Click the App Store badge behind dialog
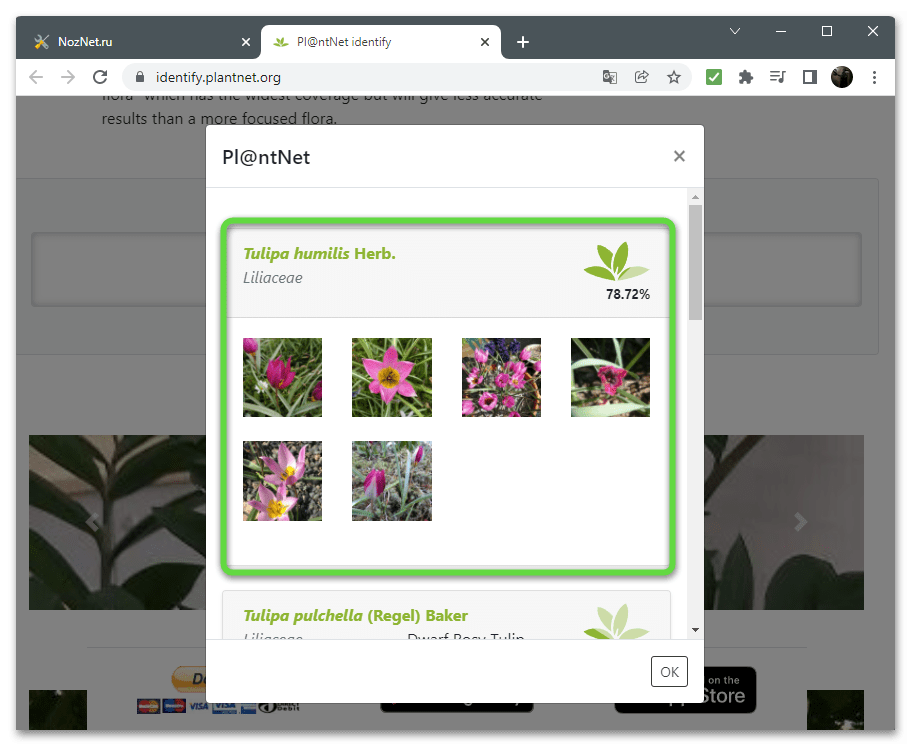 (729, 690)
